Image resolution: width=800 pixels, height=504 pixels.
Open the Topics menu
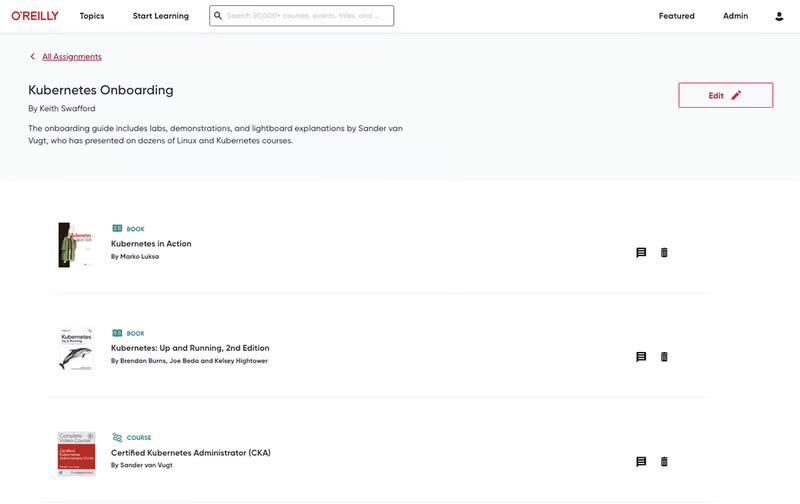(92, 16)
